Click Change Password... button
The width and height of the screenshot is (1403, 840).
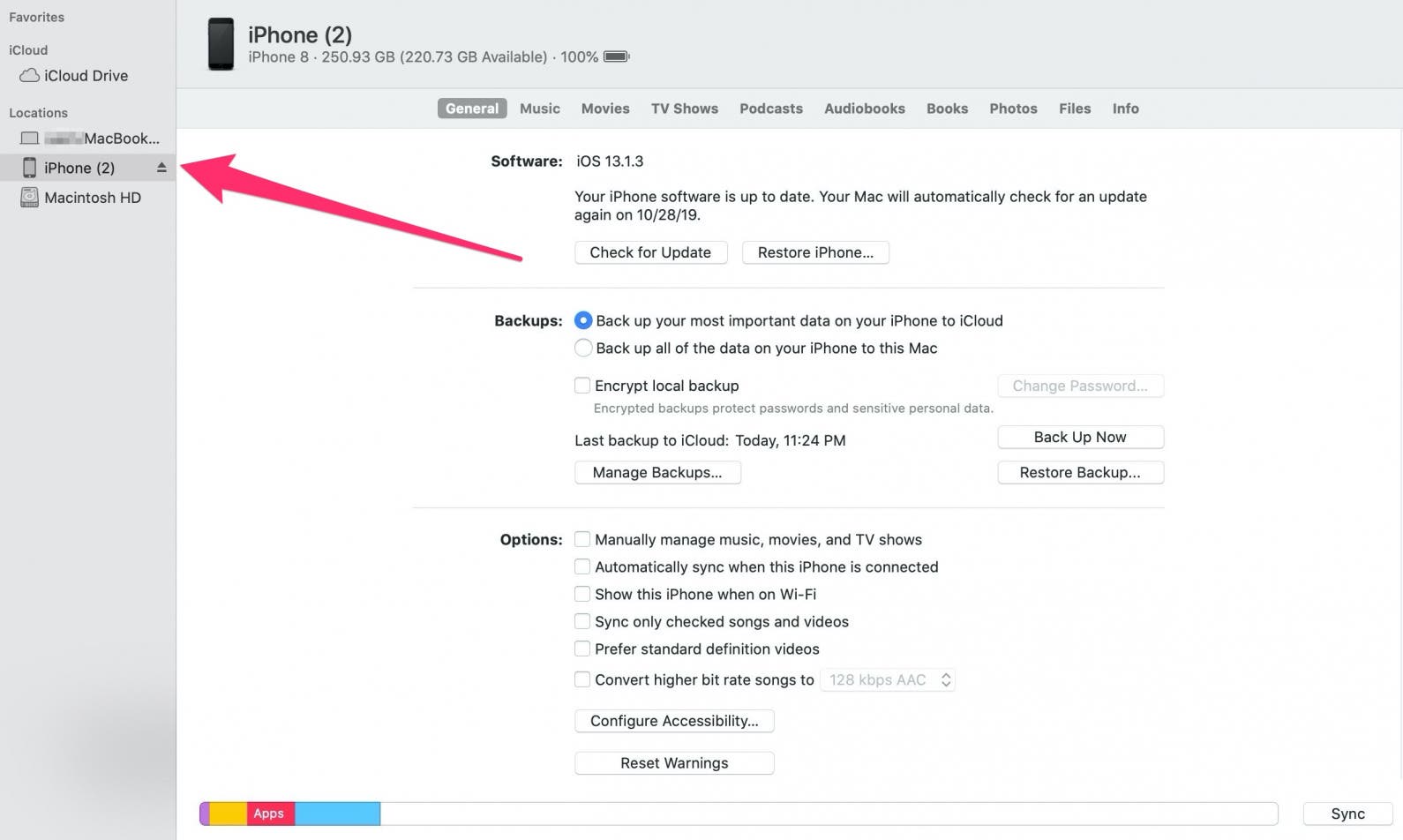coord(1080,386)
